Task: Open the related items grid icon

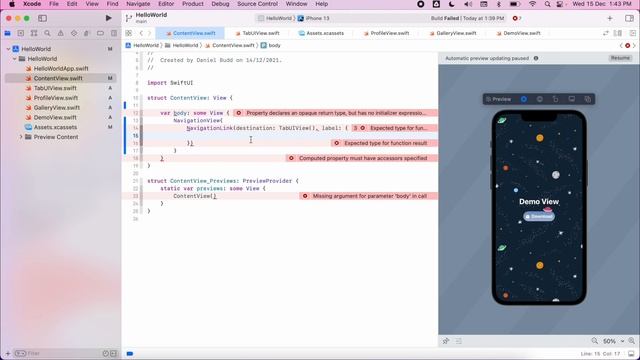Action: tap(129, 33)
